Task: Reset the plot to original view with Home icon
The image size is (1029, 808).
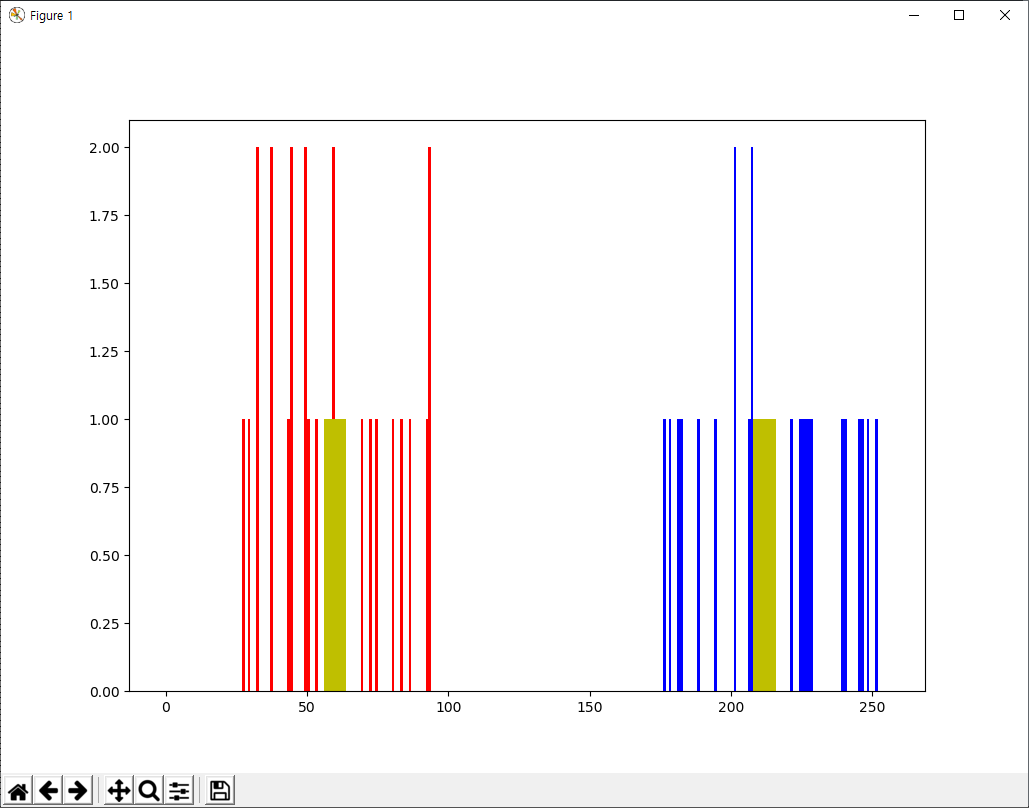Action: (x=18, y=790)
